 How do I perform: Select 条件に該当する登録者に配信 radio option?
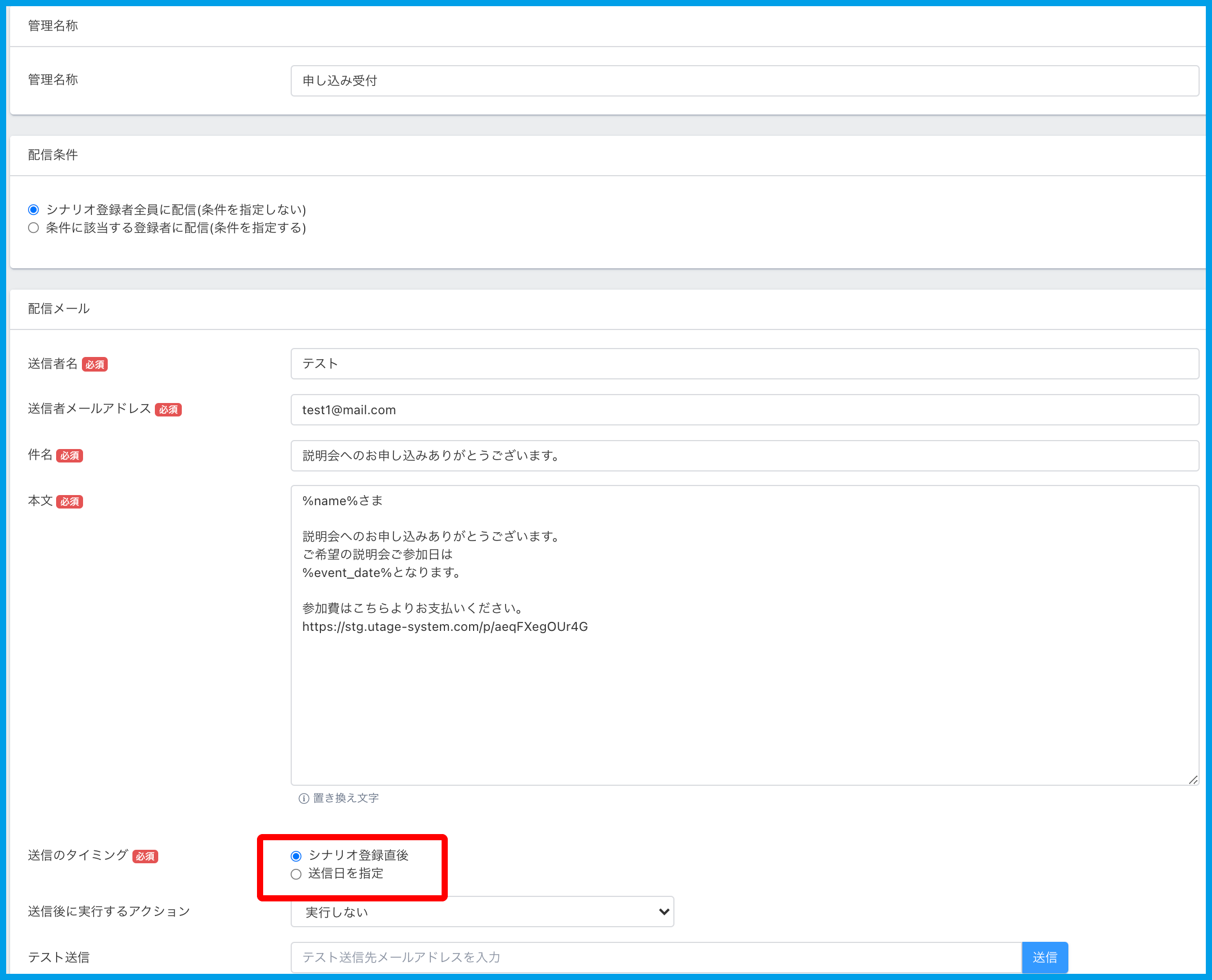pos(34,228)
